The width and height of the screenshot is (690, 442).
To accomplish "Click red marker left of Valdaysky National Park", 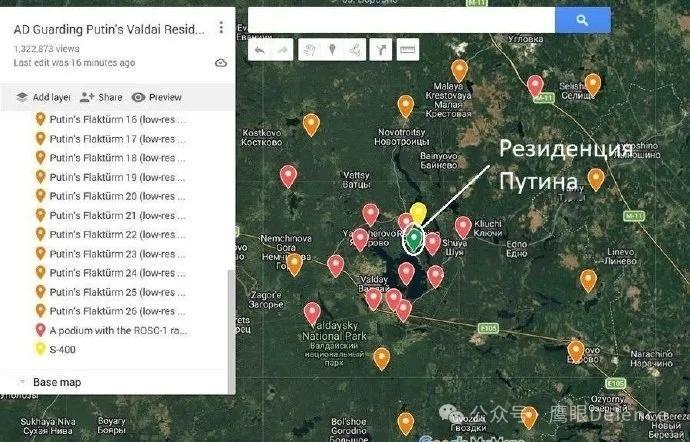I will (x=312, y=313).
